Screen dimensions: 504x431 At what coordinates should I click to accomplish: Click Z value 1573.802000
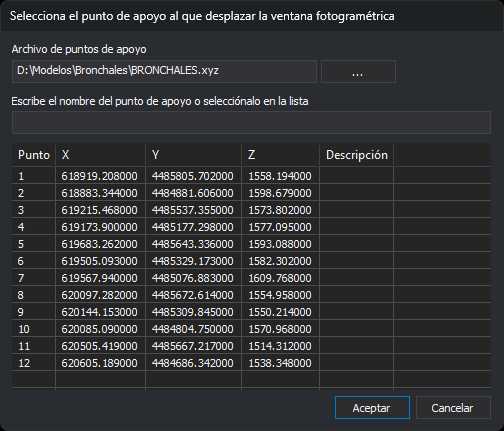(x=280, y=210)
